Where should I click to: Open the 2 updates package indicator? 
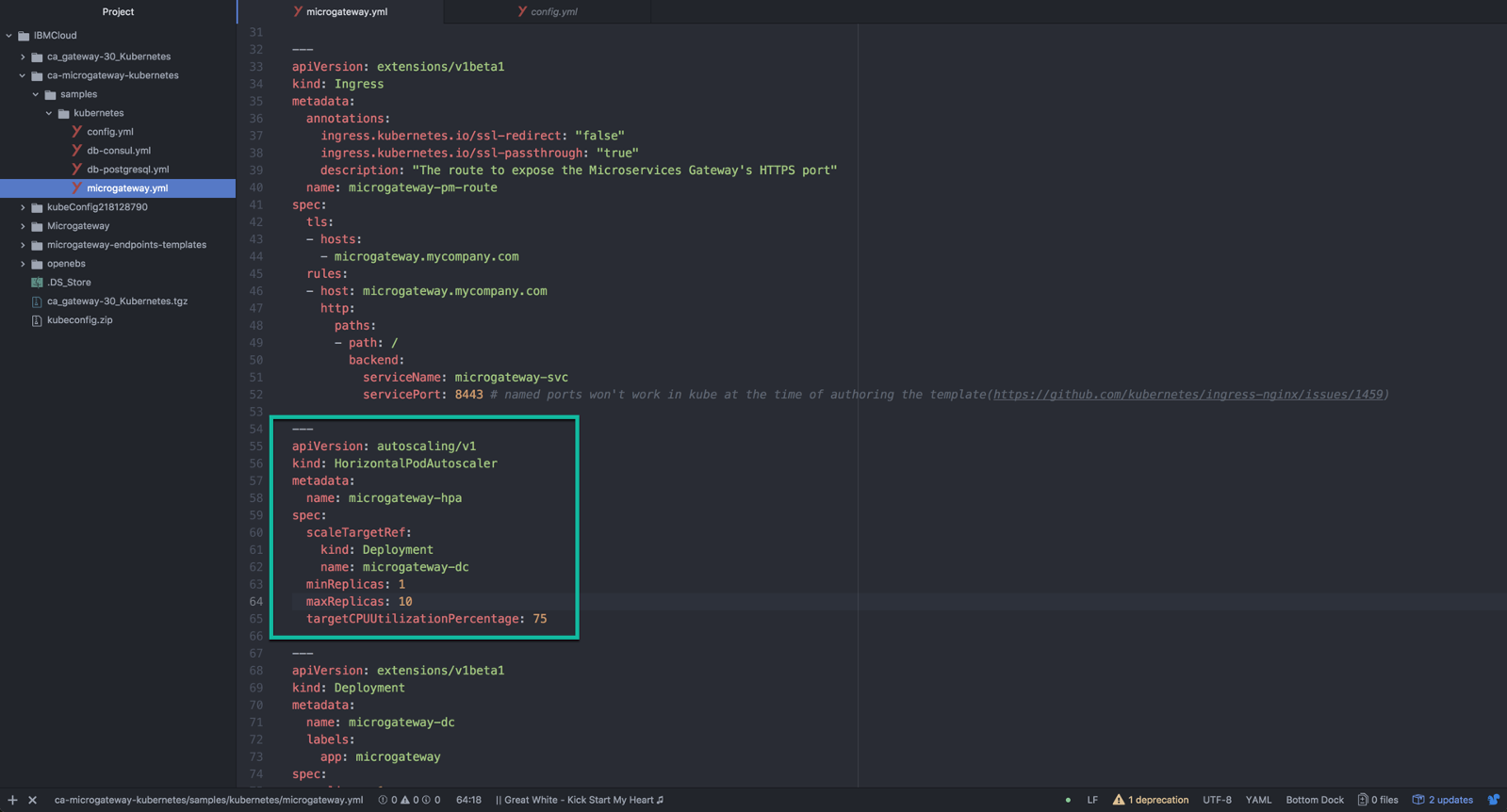1443,800
